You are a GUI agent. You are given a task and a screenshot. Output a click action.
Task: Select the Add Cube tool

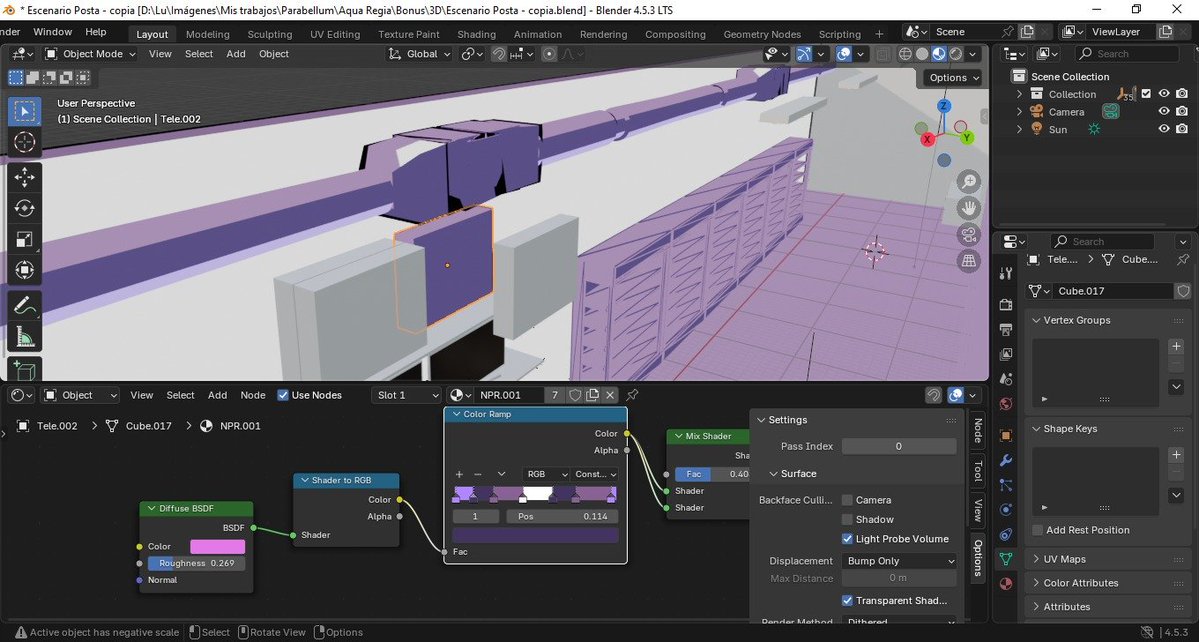point(24,369)
